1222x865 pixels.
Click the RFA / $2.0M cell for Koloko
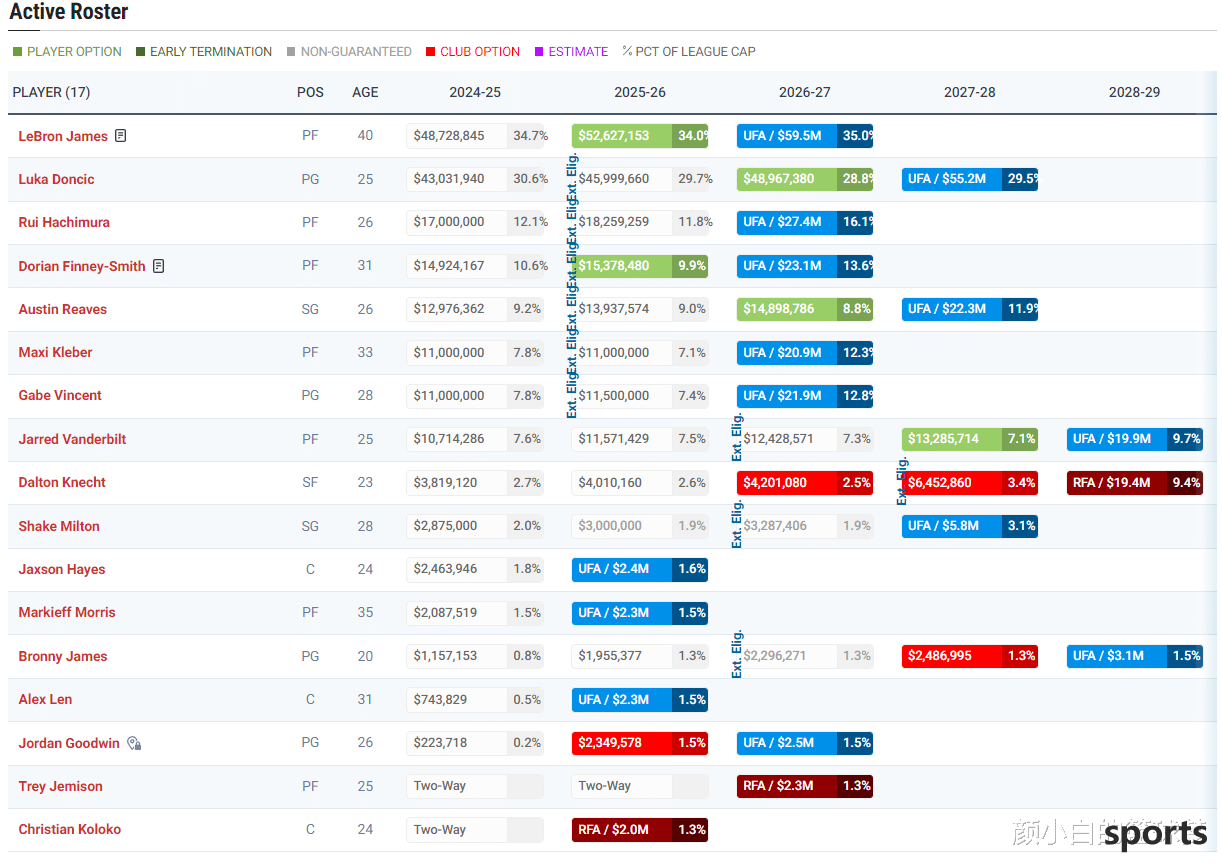point(640,829)
